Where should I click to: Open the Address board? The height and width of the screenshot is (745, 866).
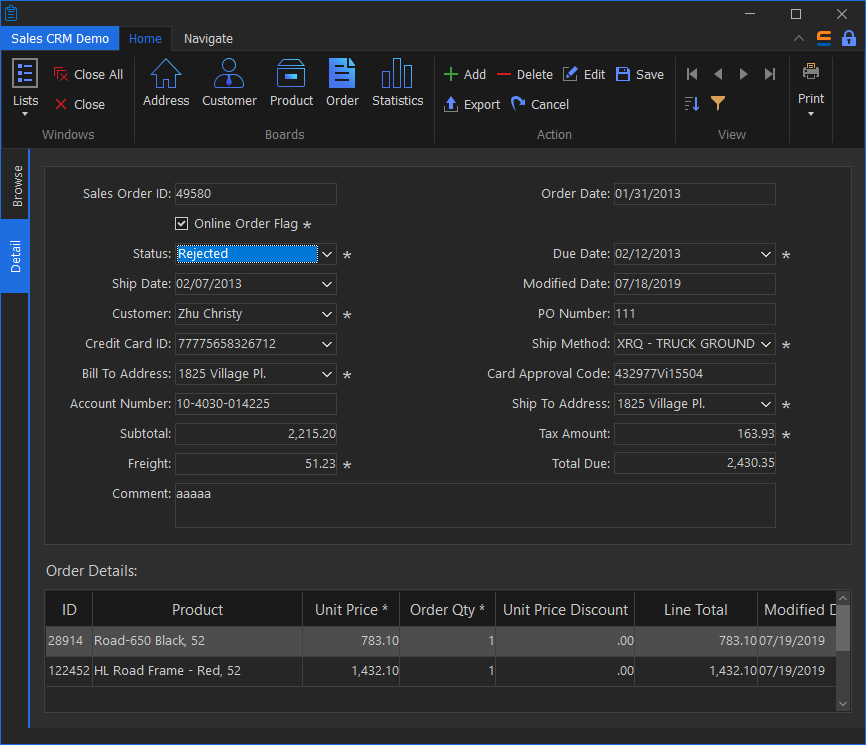pyautogui.click(x=166, y=83)
